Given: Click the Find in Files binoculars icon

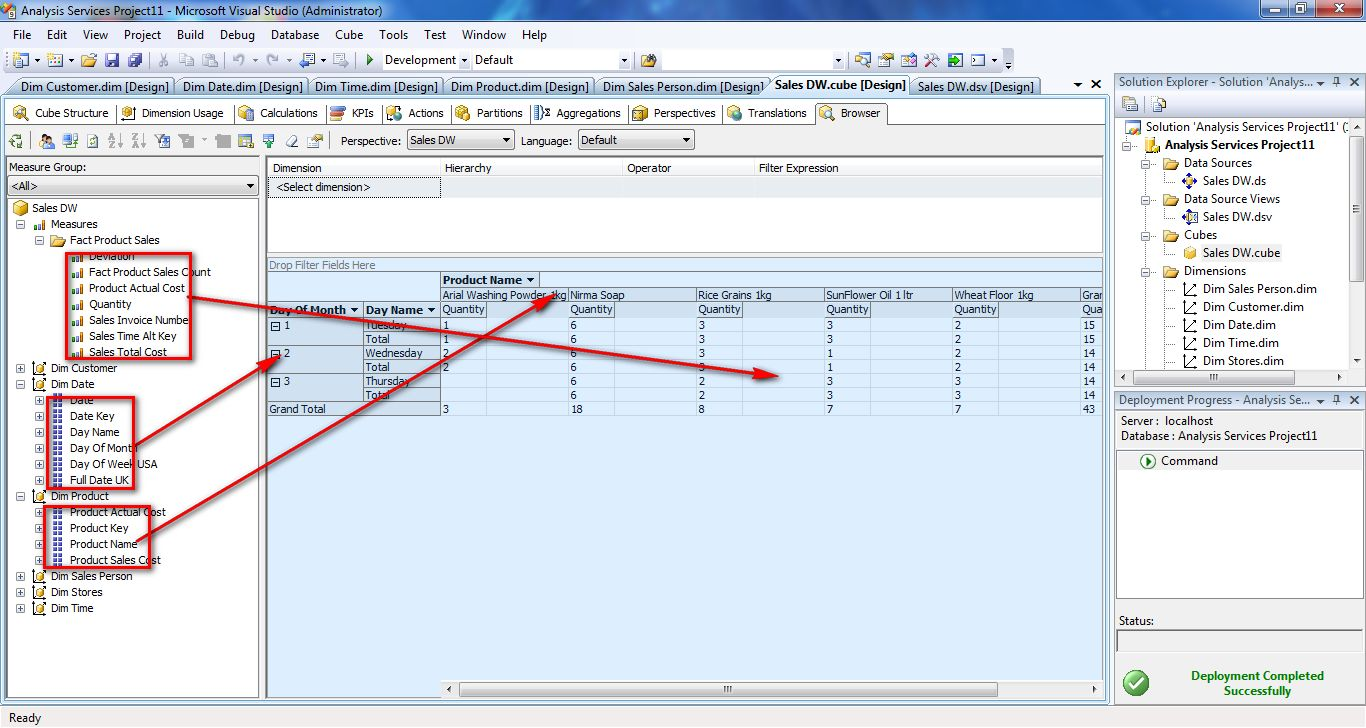Looking at the screenshot, I should click(649, 60).
